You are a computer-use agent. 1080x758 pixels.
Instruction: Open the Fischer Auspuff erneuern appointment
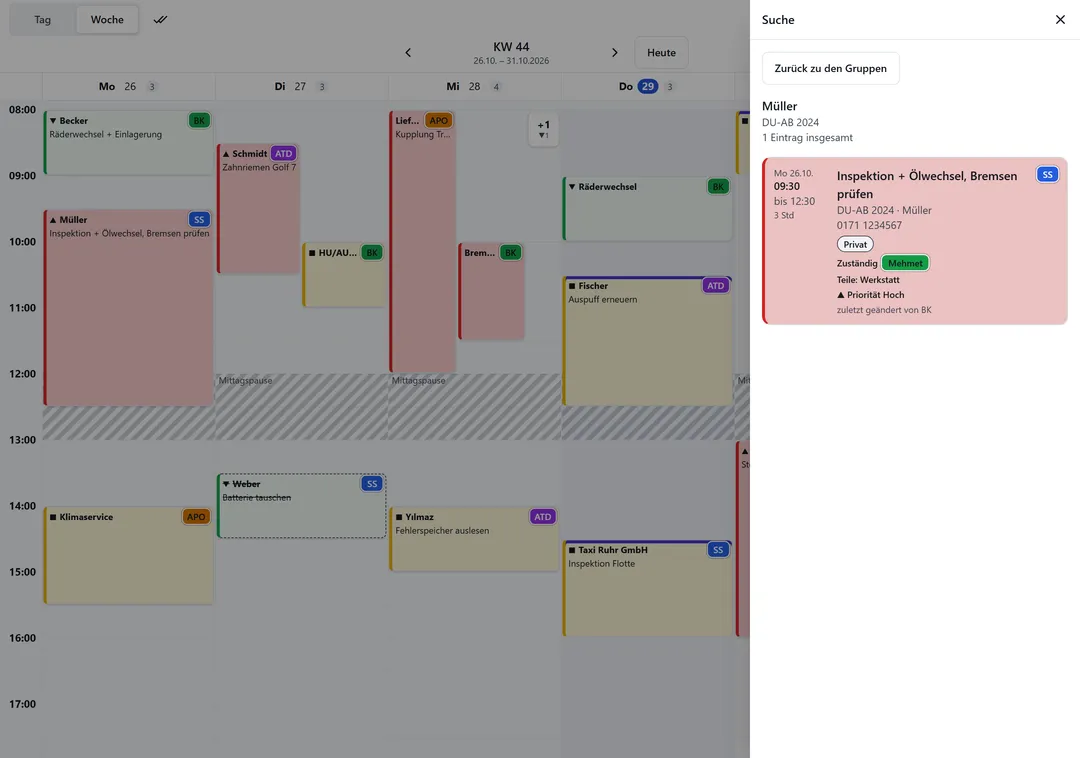[647, 341]
